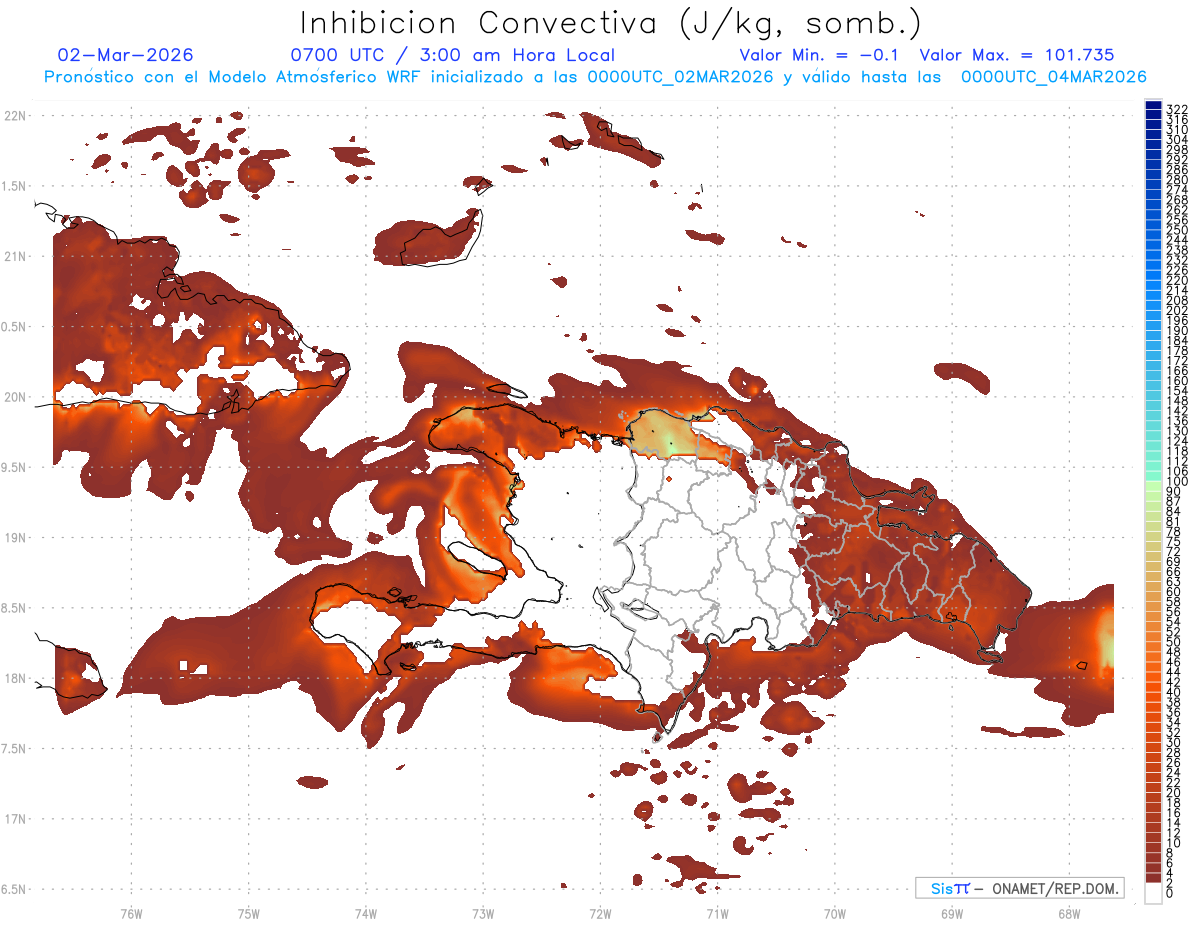Click the darkest navy color bar swatch at 322
The height and width of the screenshot is (927, 1200).
1153,106
